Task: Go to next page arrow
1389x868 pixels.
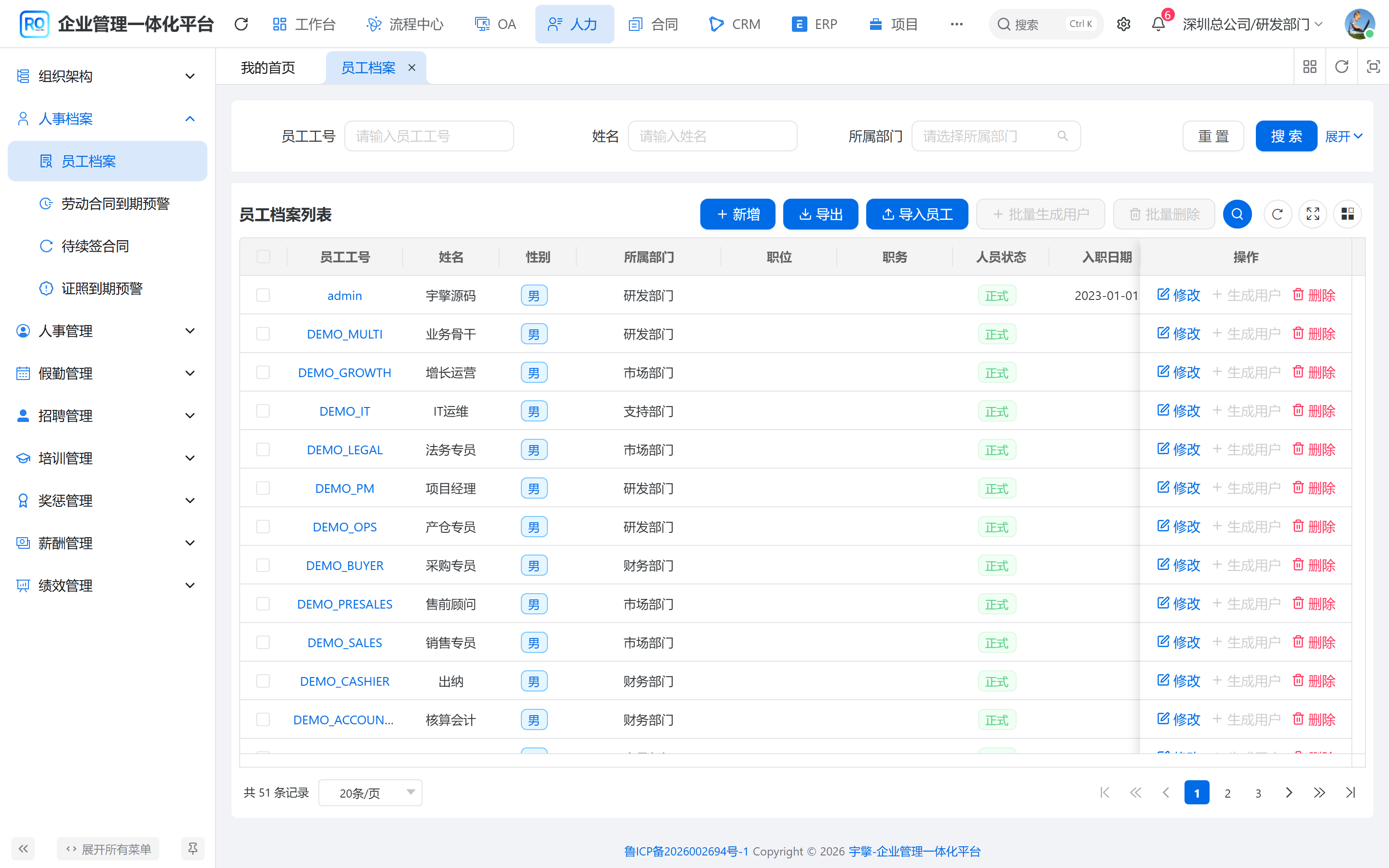Action: pos(1289,793)
